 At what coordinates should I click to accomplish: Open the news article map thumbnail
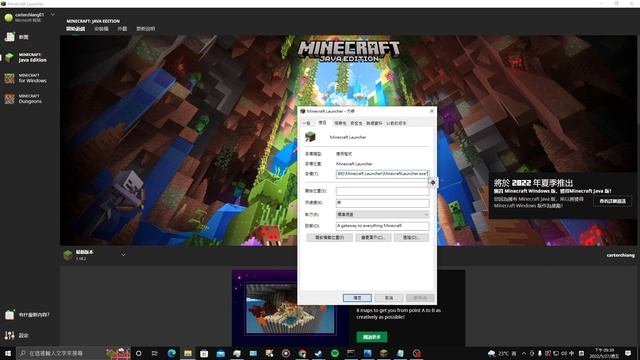(x=290, y=309)
